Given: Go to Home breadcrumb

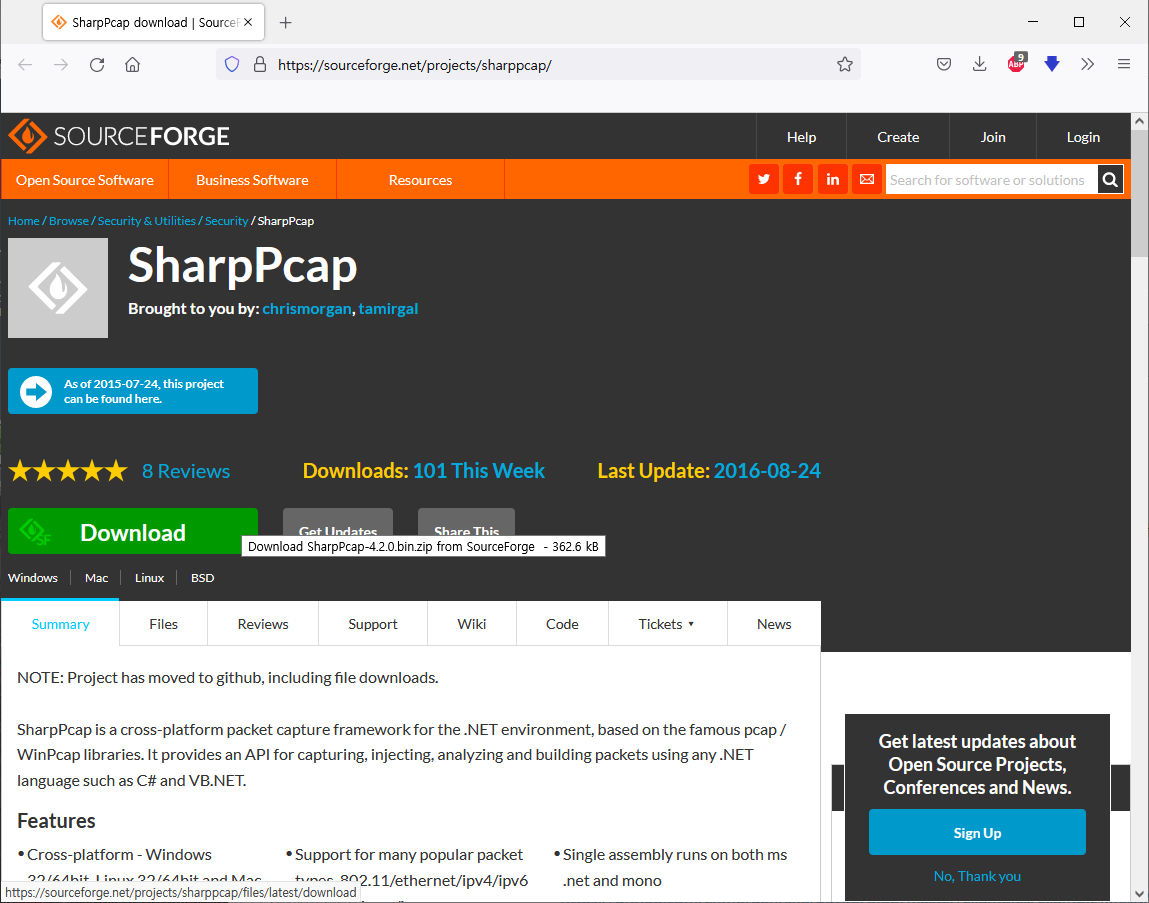Looking at the screenshot, I should [x=23, y=221].
